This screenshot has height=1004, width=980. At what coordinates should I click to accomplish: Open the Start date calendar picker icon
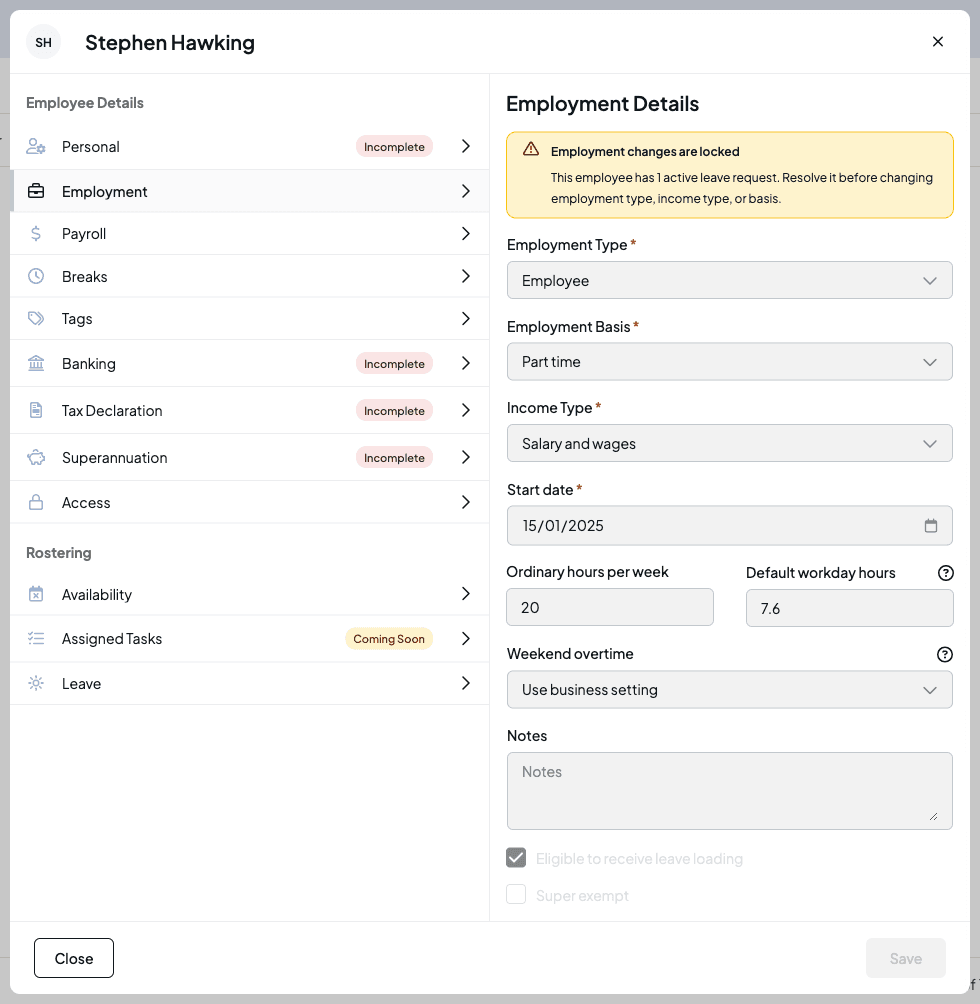tap(931, 526)
